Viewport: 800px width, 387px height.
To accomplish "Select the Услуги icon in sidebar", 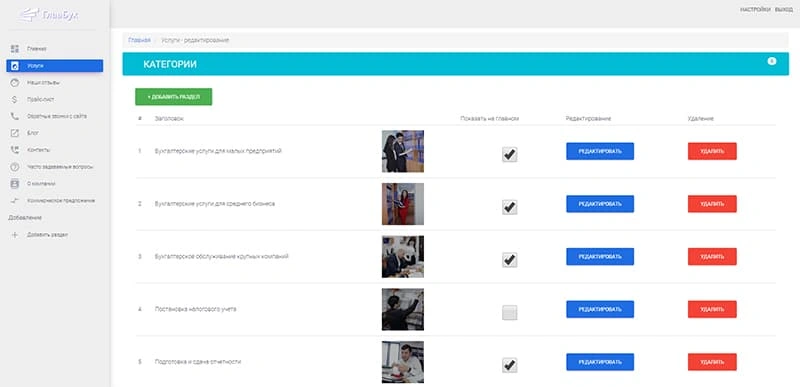I will pyautogui.click(x=15, y=66).
